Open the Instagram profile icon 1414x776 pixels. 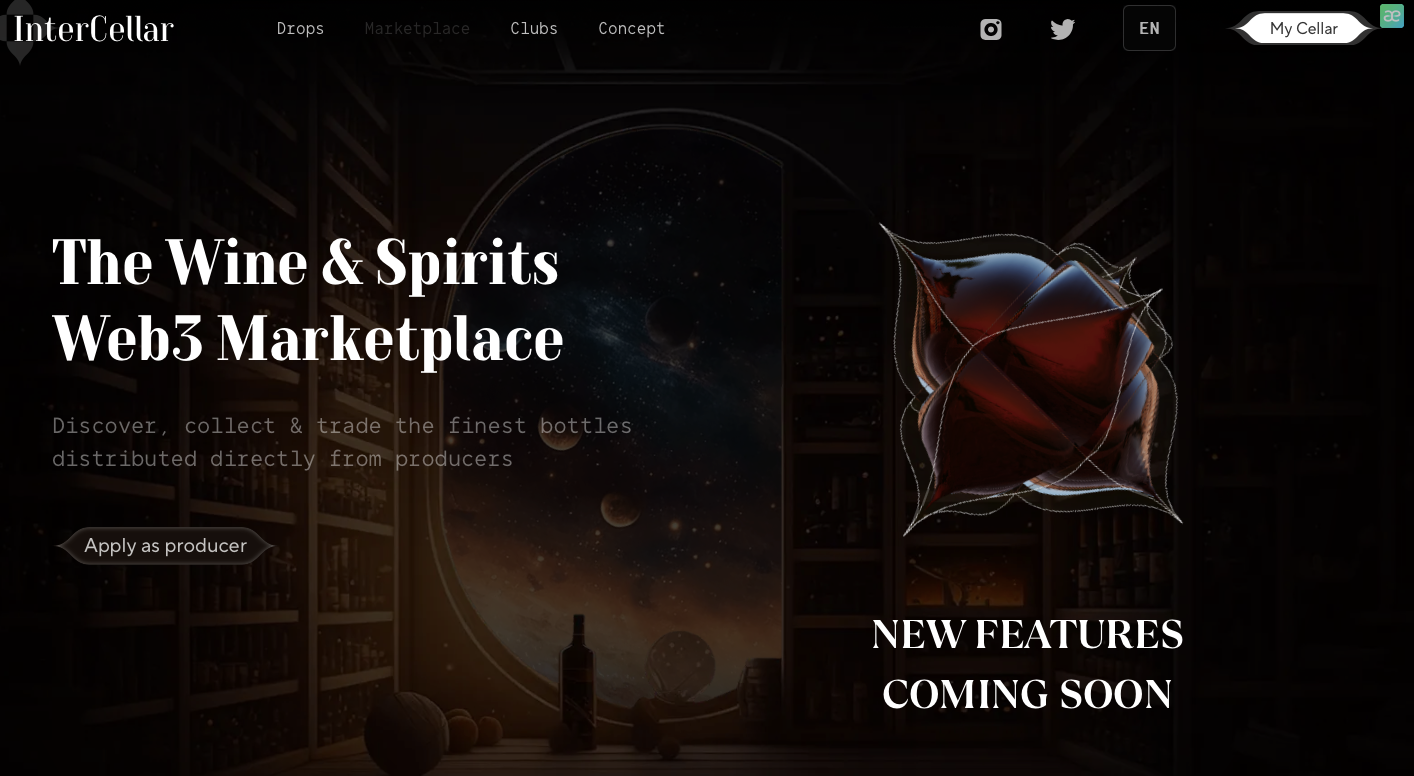[991, 29]
